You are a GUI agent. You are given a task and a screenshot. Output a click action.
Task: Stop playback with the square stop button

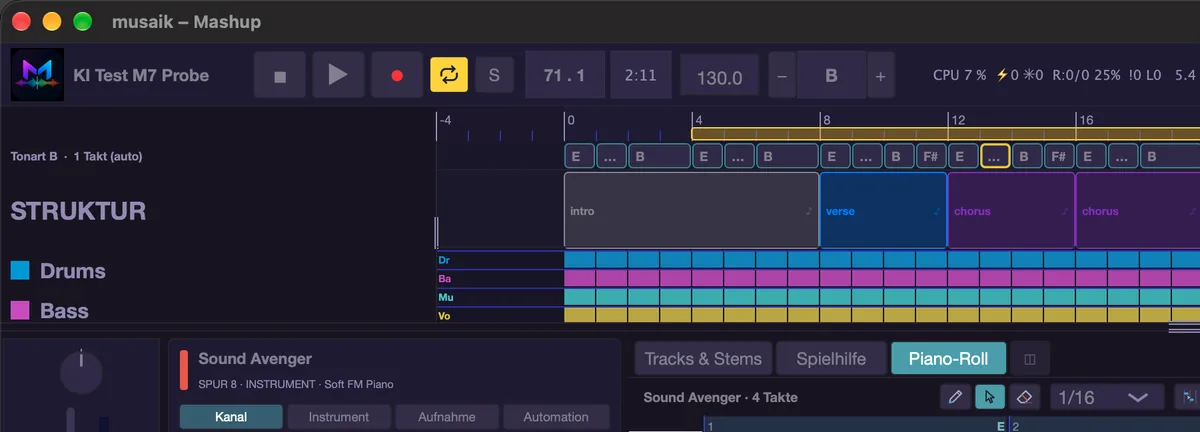click(x=279, y=75)
